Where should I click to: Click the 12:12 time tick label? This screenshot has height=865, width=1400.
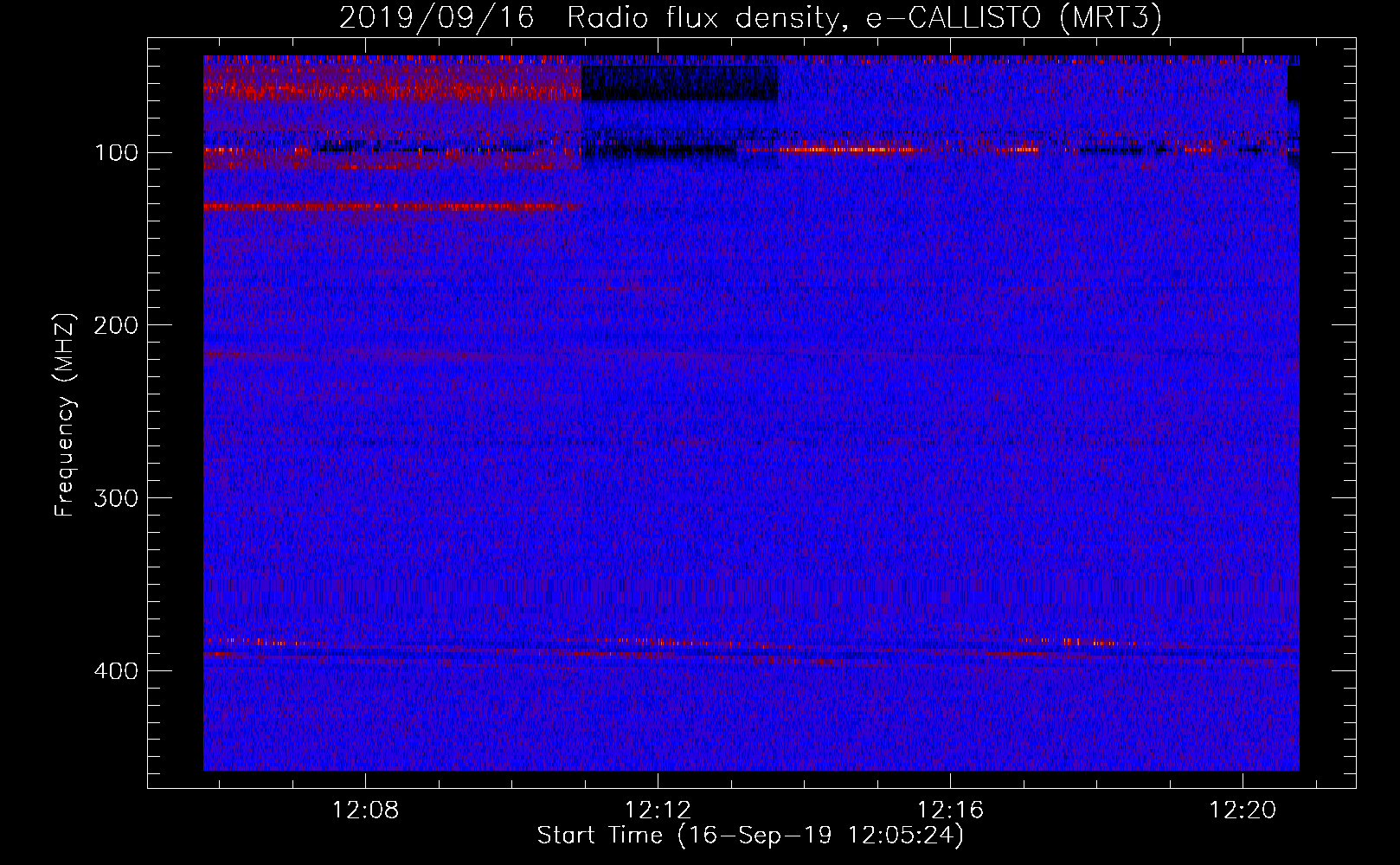658,811
